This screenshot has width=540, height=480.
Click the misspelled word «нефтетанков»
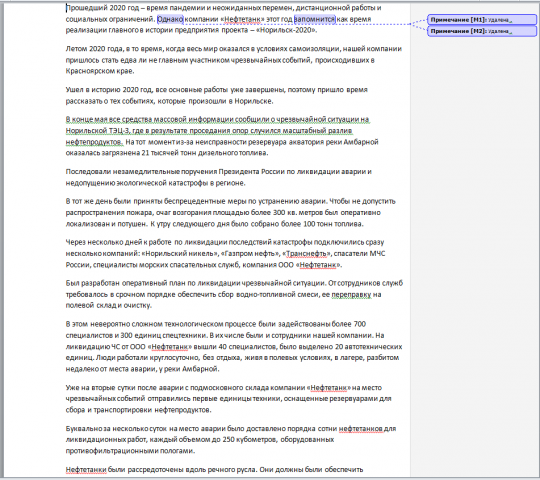click(361, 429)
